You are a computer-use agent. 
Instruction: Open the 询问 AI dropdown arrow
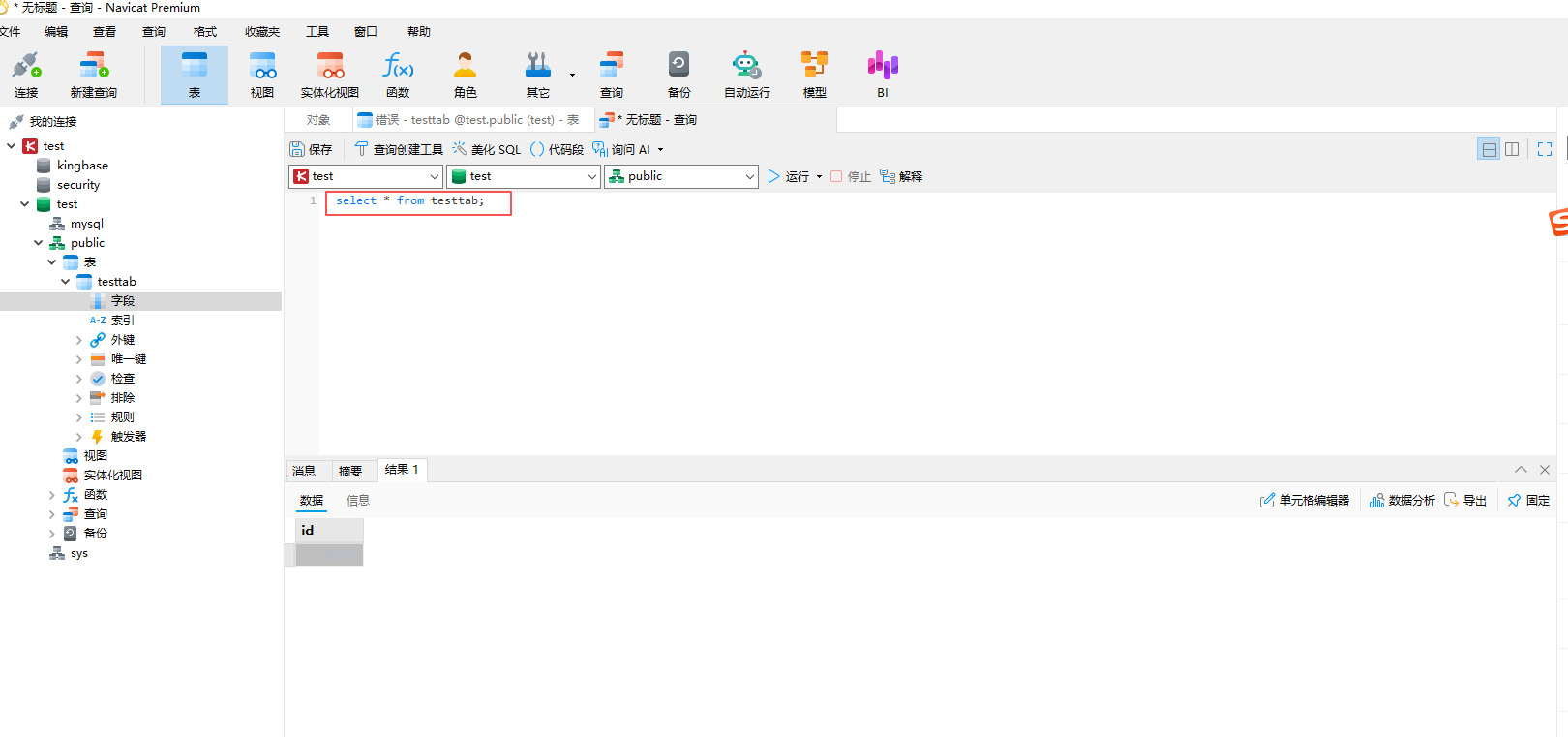661,150
